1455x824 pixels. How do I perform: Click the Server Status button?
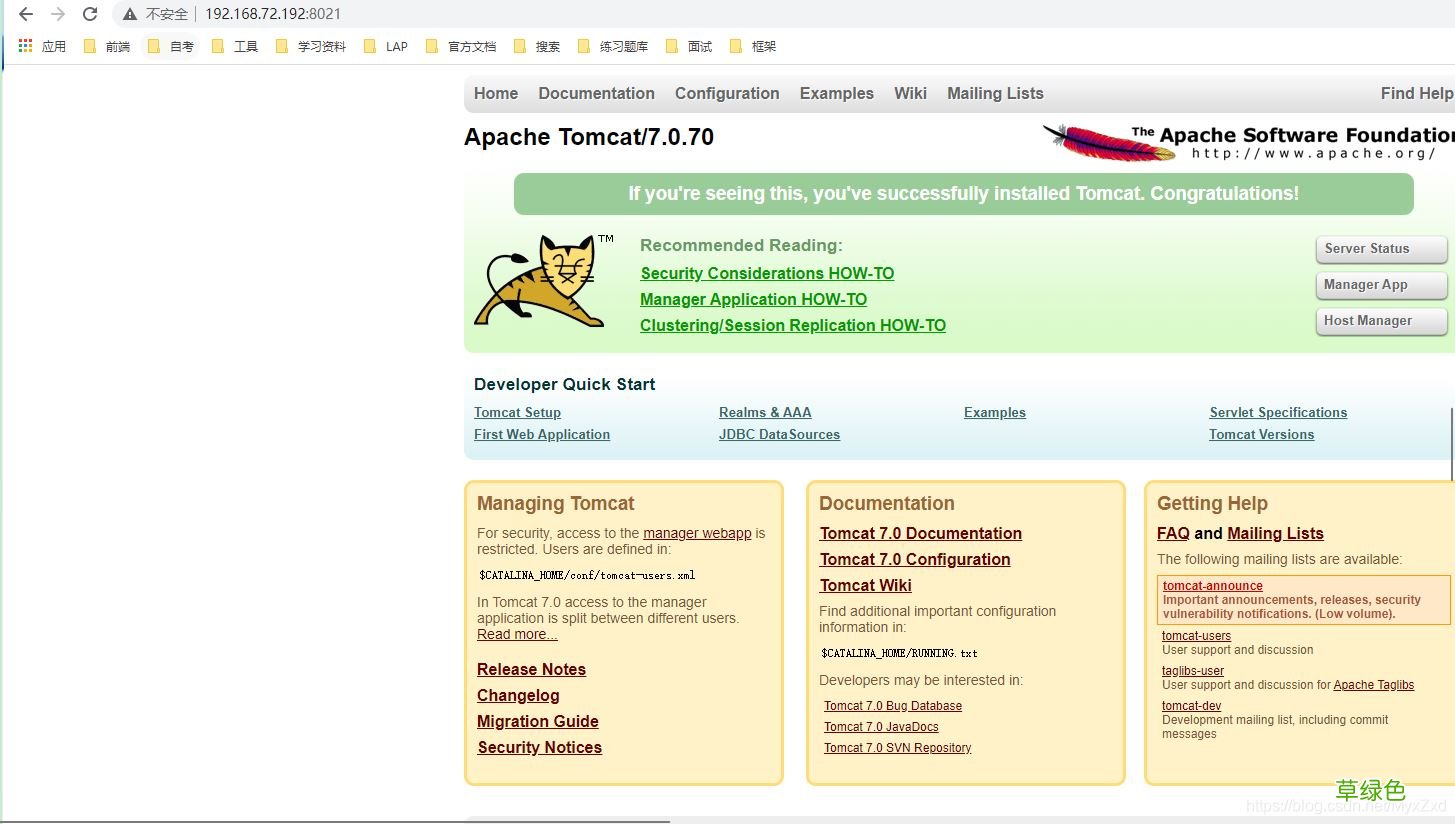(x=1381, y=249)
